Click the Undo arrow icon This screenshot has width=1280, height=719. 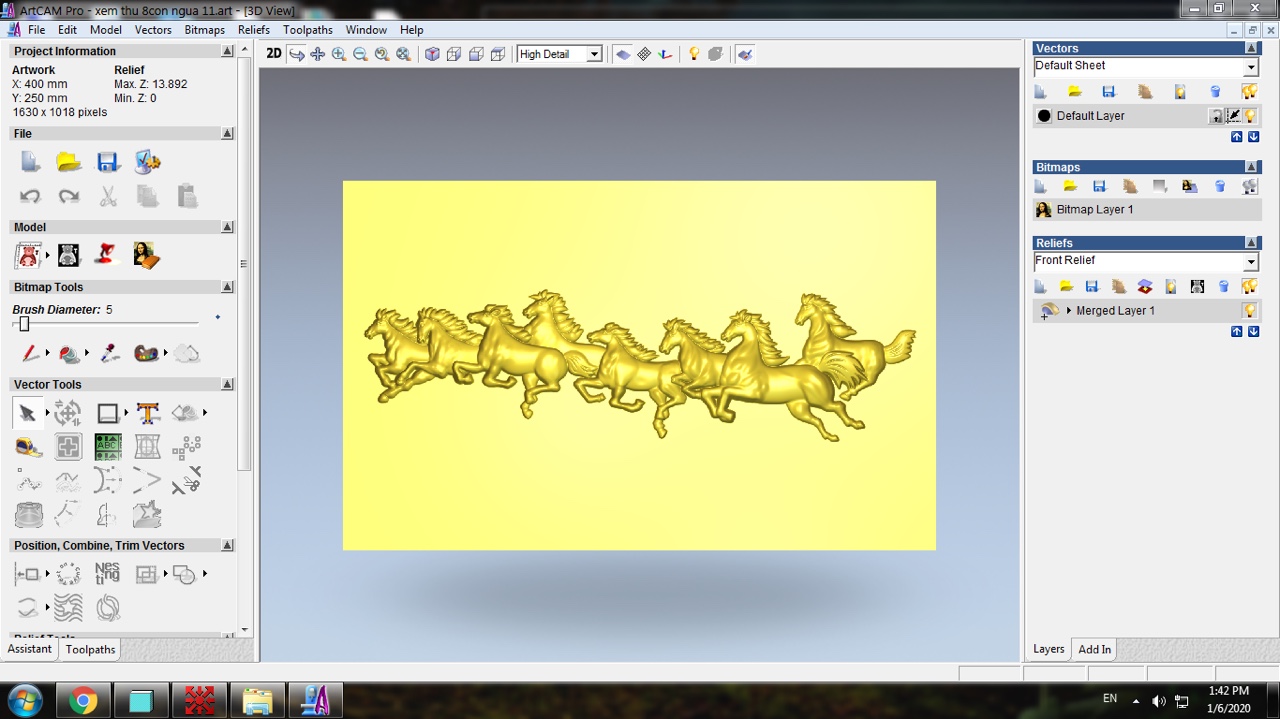click(x=30, y=196)
